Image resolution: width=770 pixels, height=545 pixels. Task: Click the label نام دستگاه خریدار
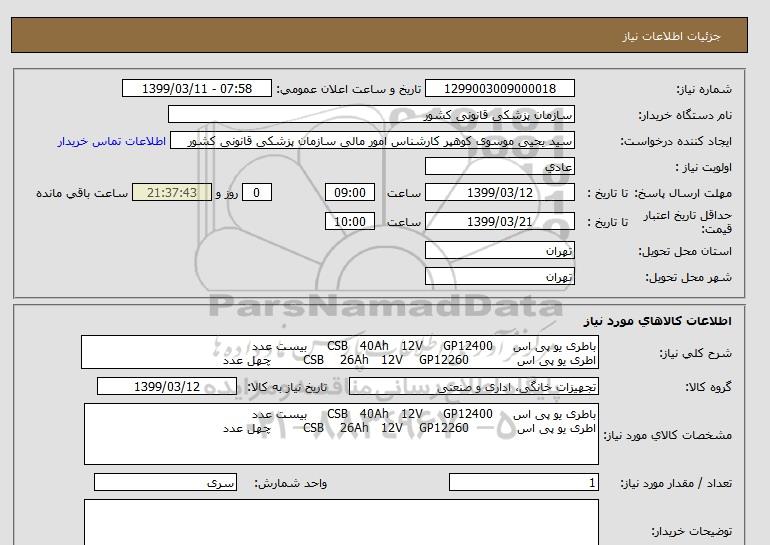(x=685, y=115)
